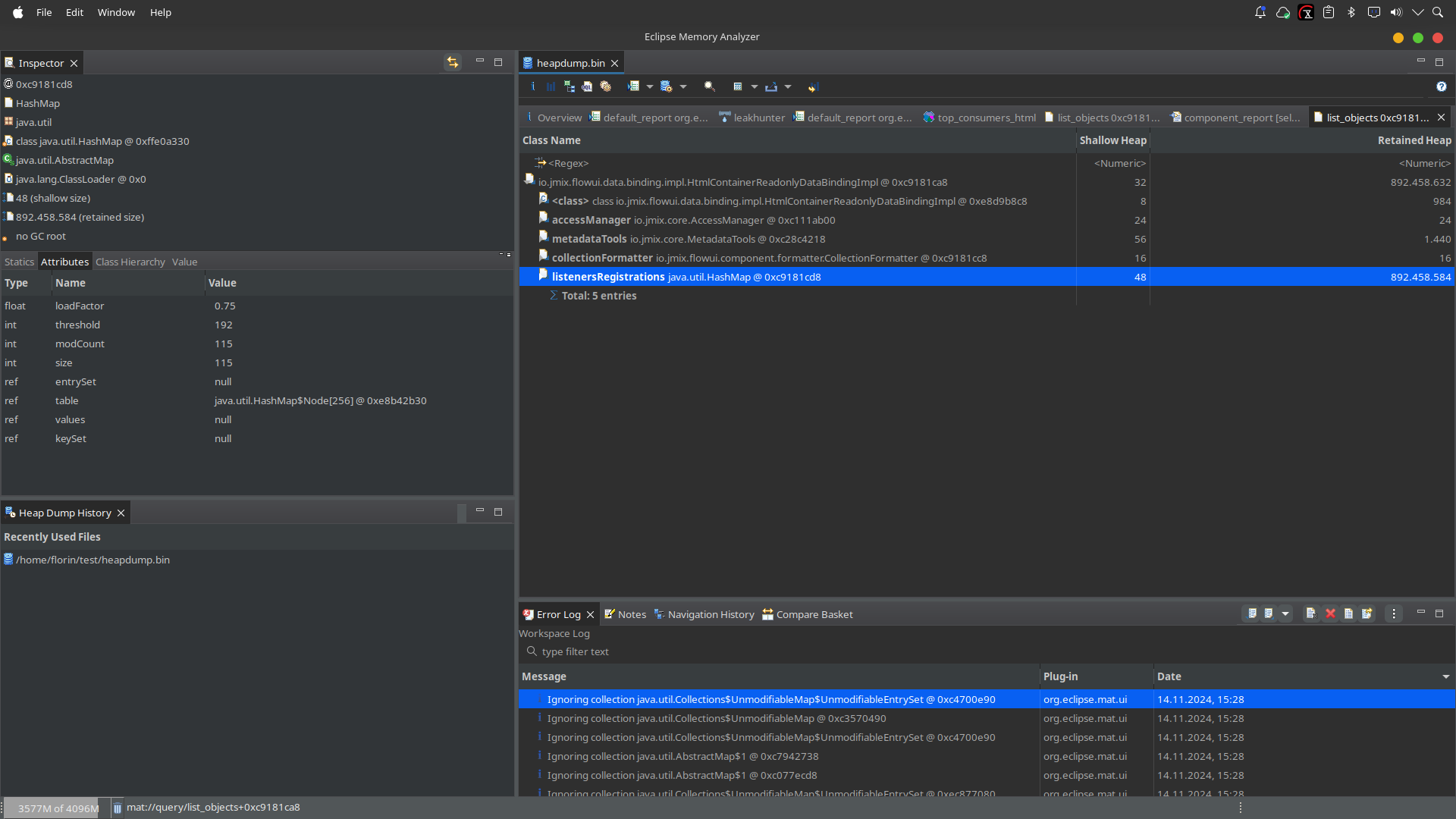Open the Window menu
Viewport: 1456px width, 819px height.
click(x=116, y=12)
